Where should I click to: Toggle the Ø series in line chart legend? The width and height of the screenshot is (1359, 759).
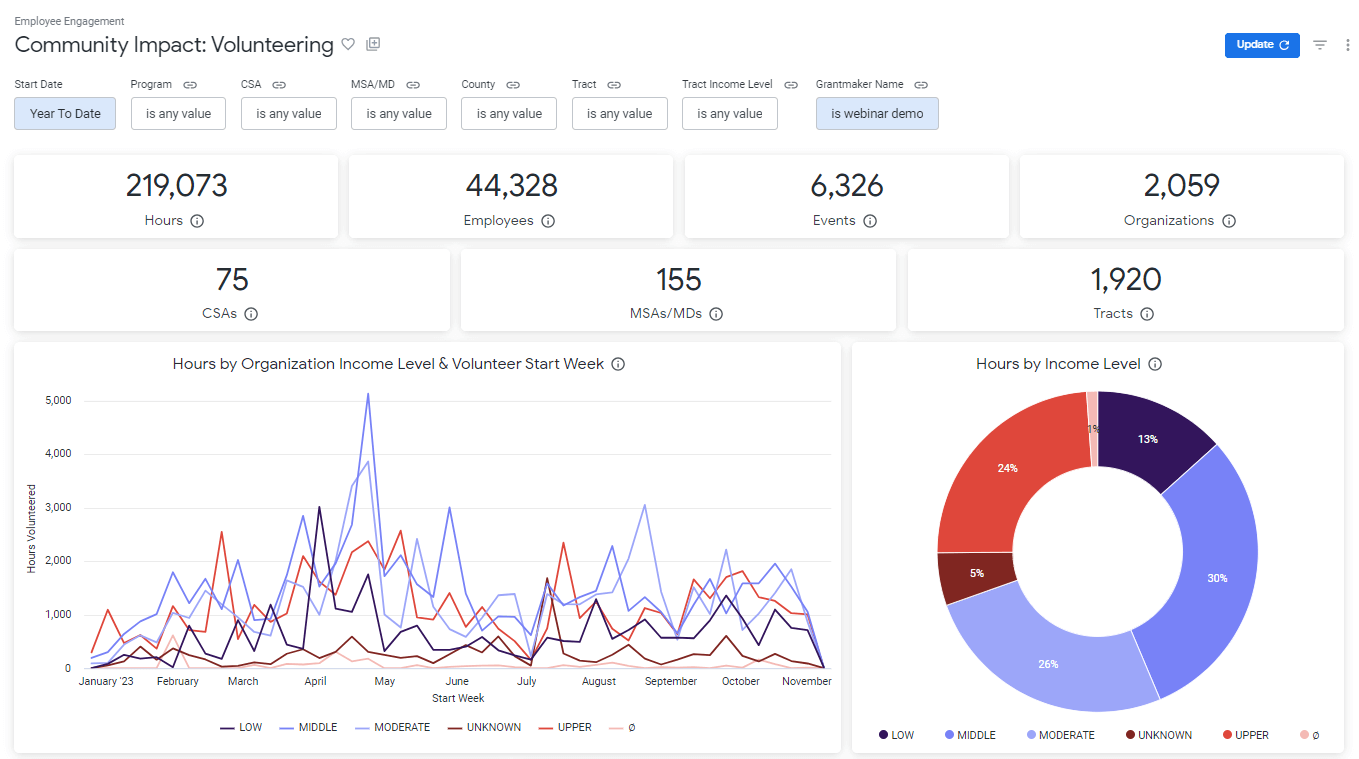click(x=622, y=727)
